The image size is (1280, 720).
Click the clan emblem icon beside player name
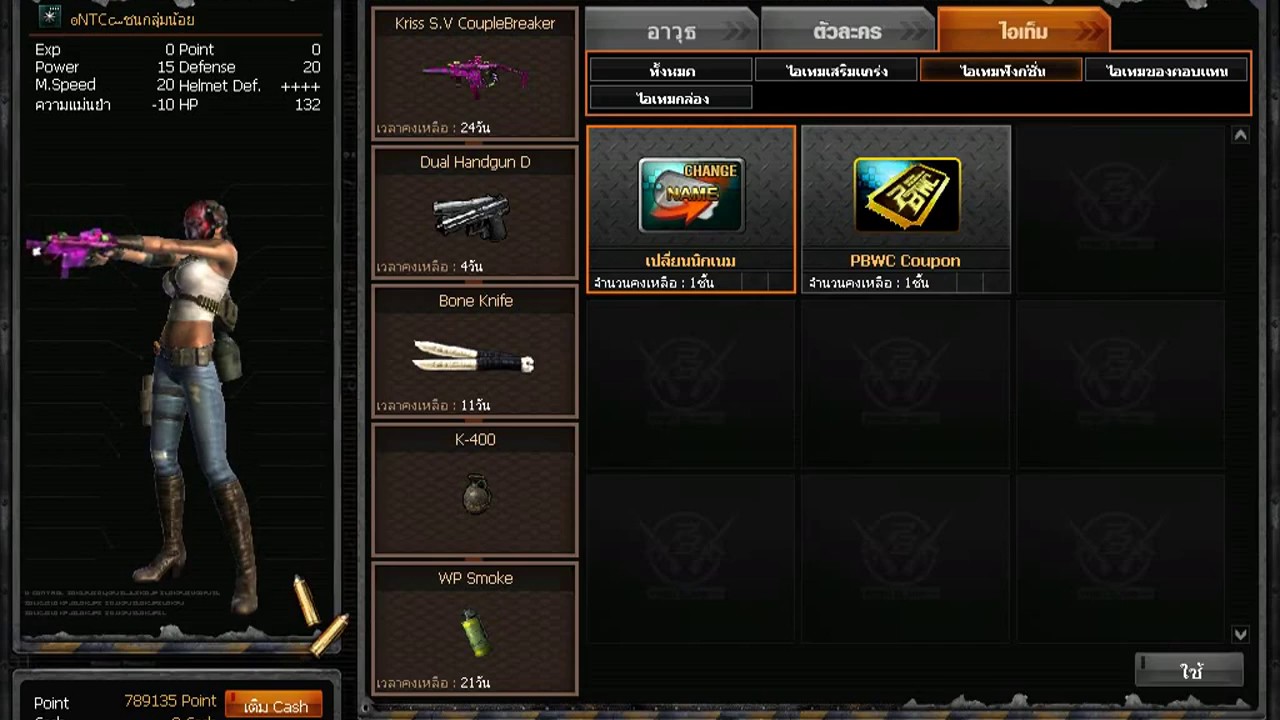pos(50,17)
